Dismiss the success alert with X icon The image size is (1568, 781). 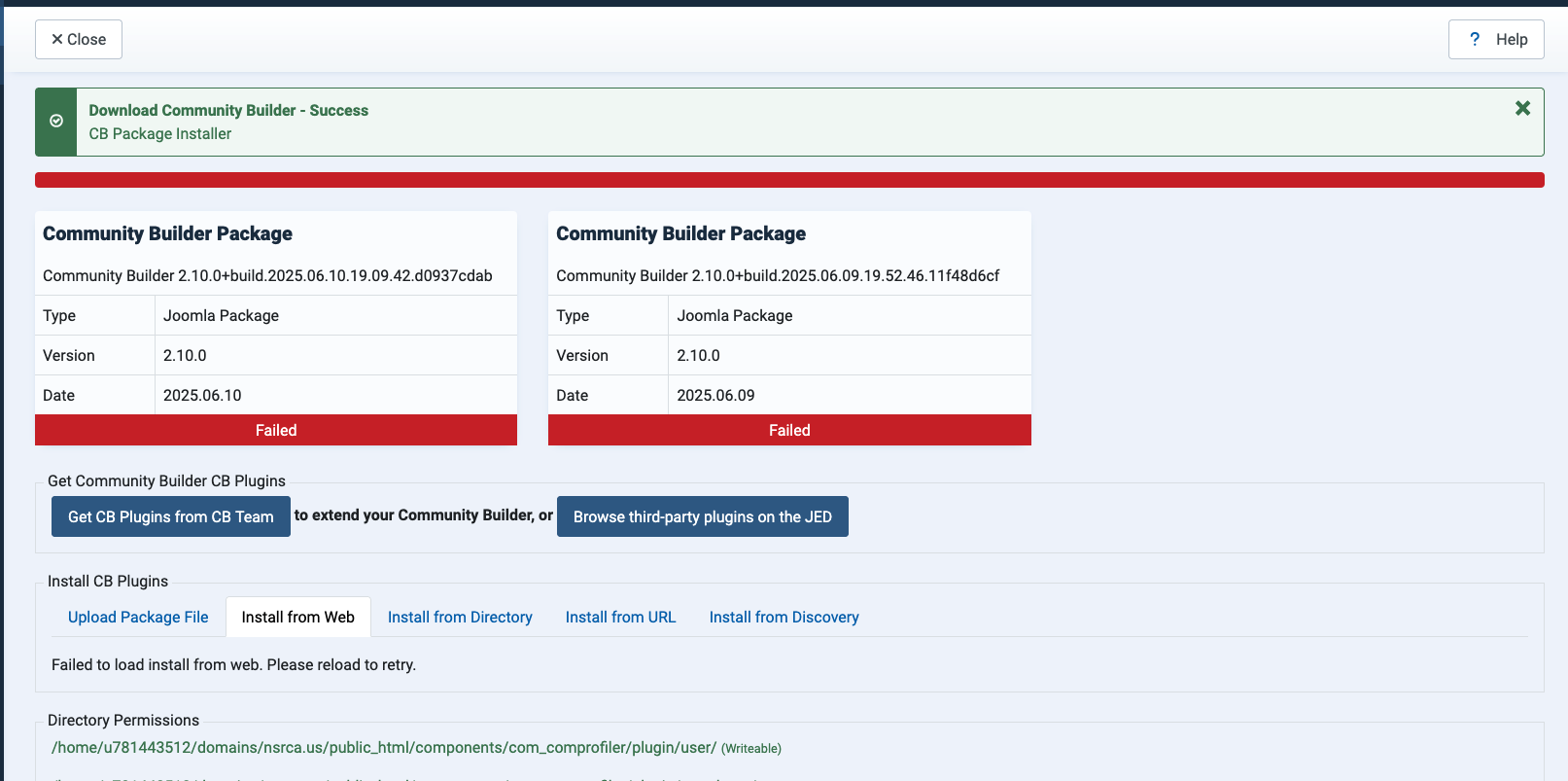[x=1522, y=108]
